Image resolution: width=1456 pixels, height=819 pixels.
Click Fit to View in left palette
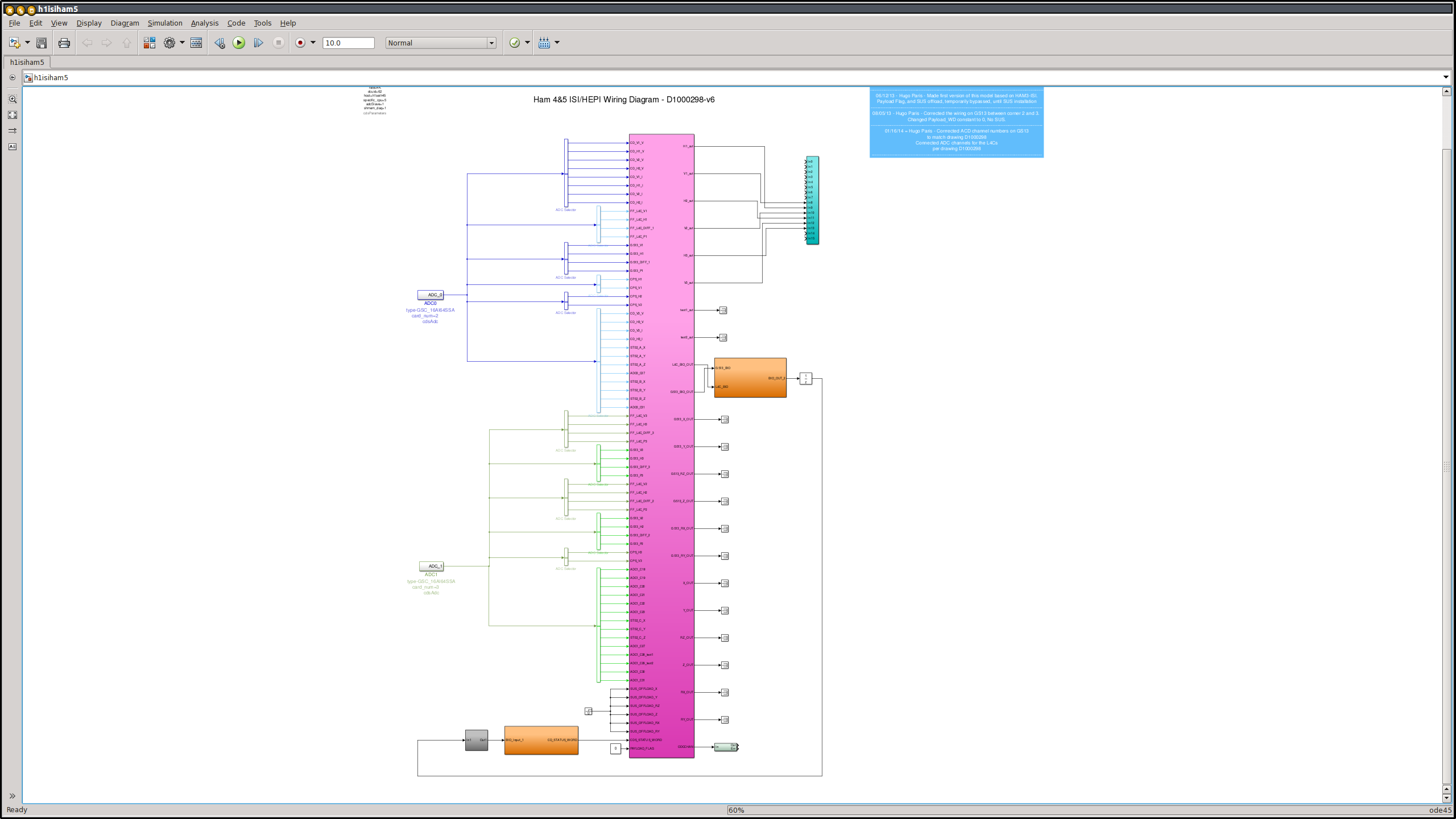[13, 115]
